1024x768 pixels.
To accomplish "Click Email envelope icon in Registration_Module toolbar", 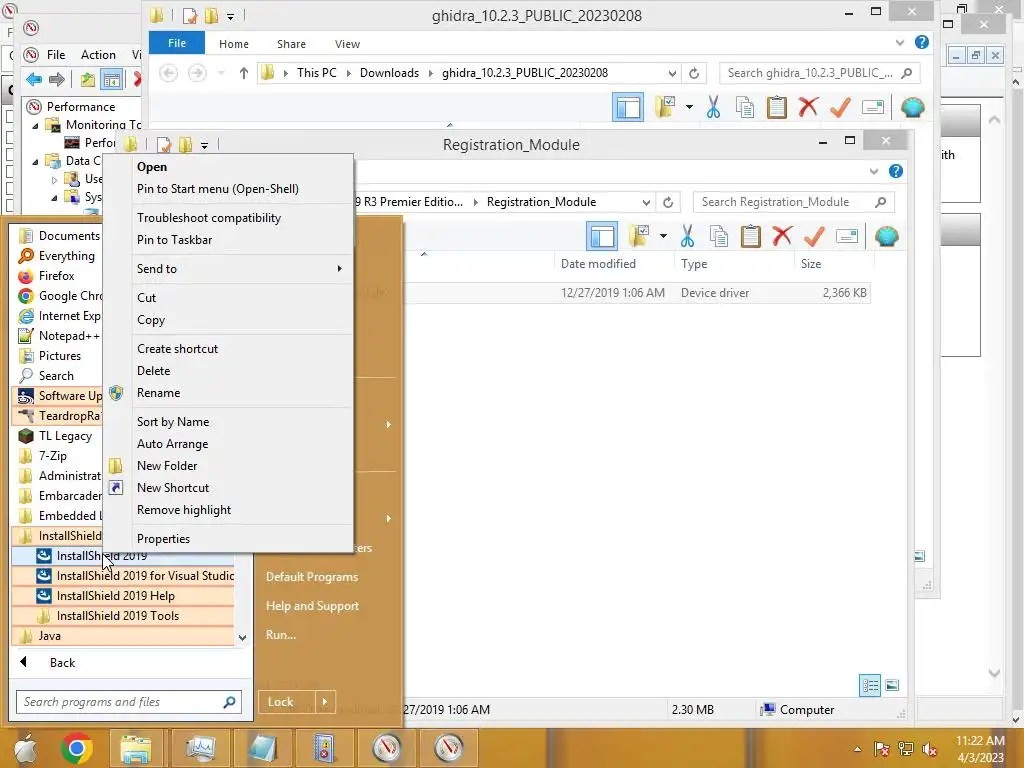I will click(846, 236).
